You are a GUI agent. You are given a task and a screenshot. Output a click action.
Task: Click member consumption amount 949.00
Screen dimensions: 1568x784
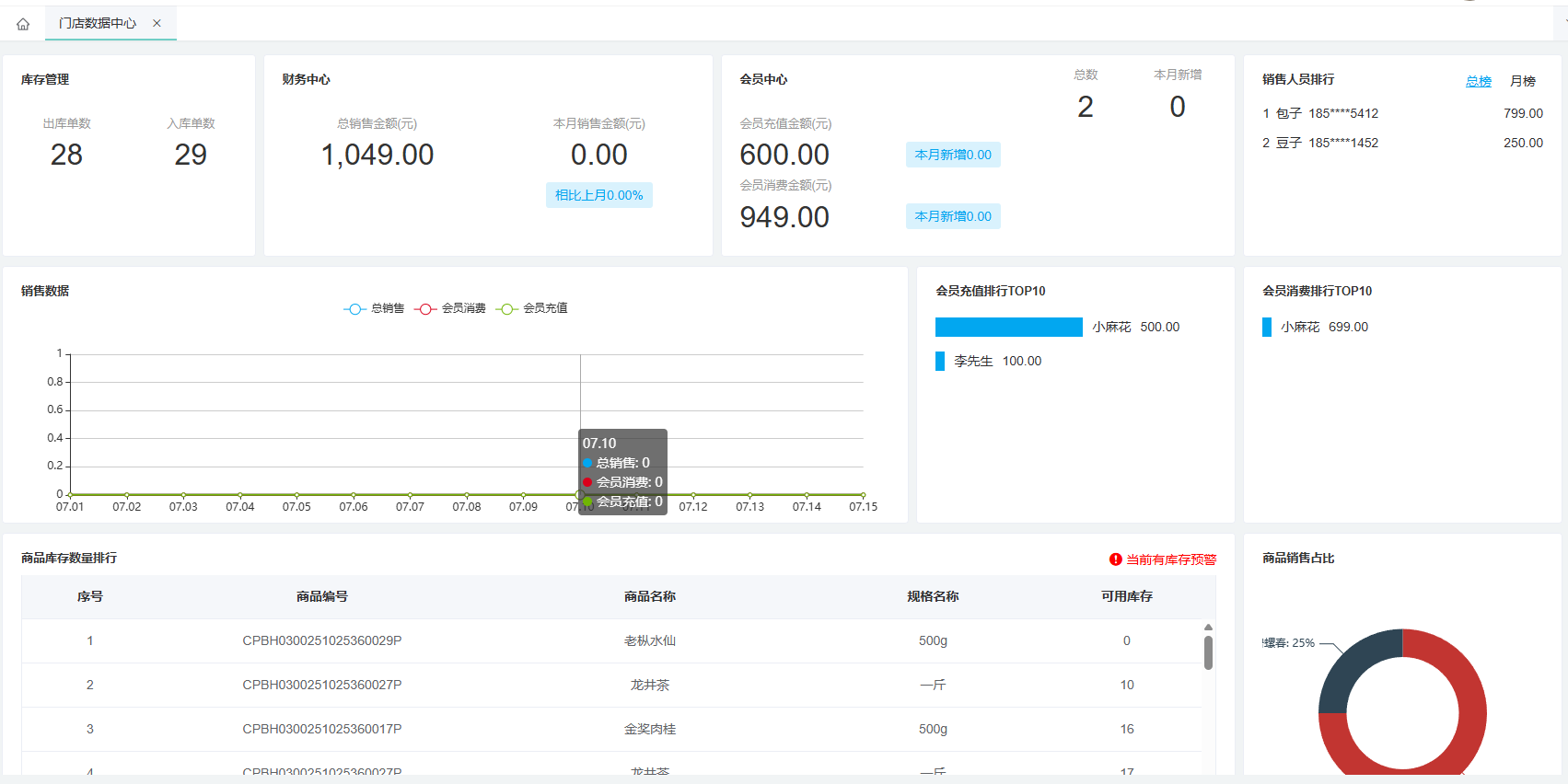click(784, 217)
